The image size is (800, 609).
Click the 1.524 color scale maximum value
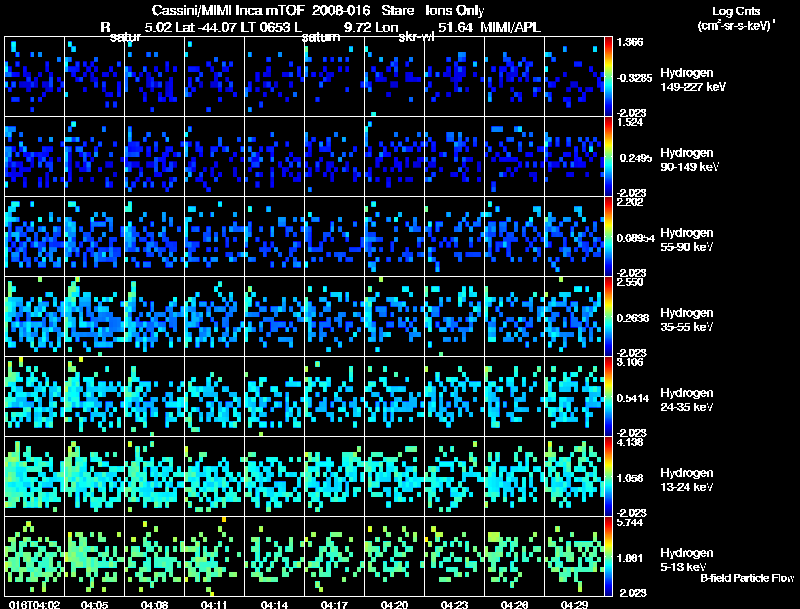[630, 122]
